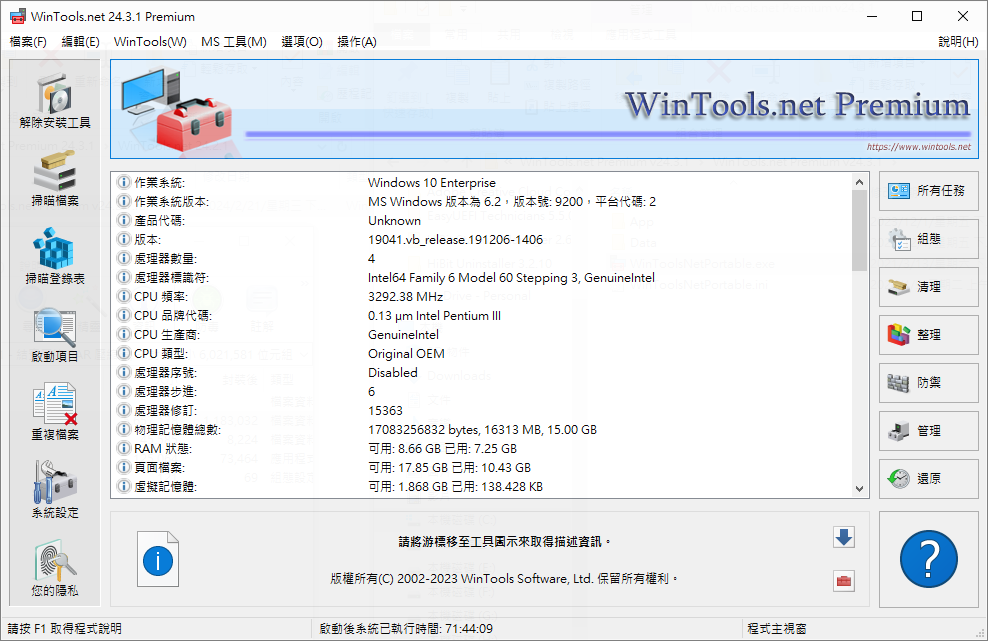Click the info list scroll up arrow
The width and height of the screenshot is (988, 641).
click(x=859, y=182)
